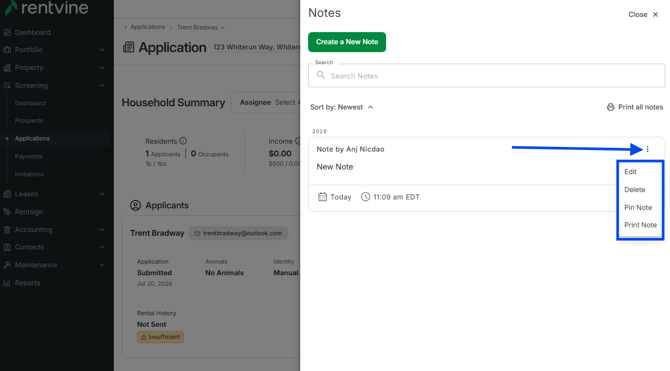Click the Trent Bradway applicant name
The width and height of the screenshot is (670, 371).
(157, 233)
